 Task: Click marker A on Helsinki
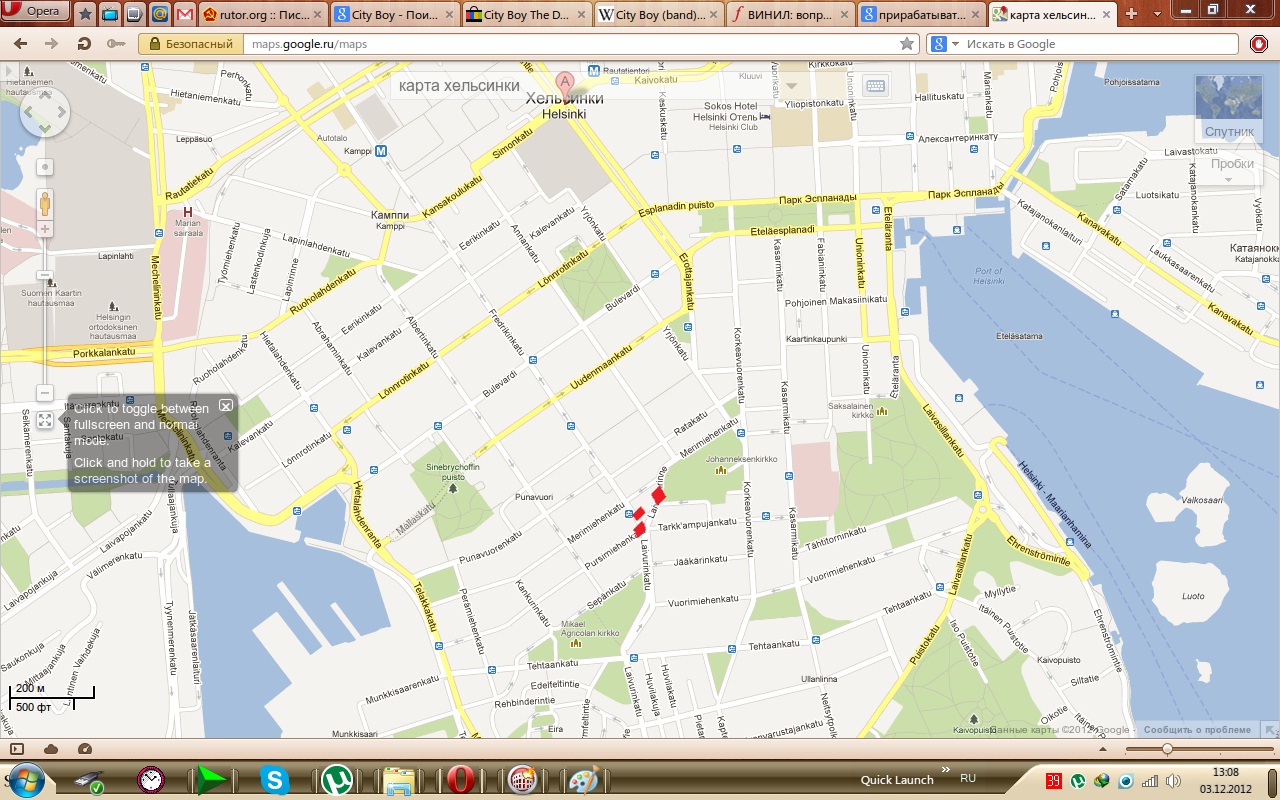tap(565, 82)
